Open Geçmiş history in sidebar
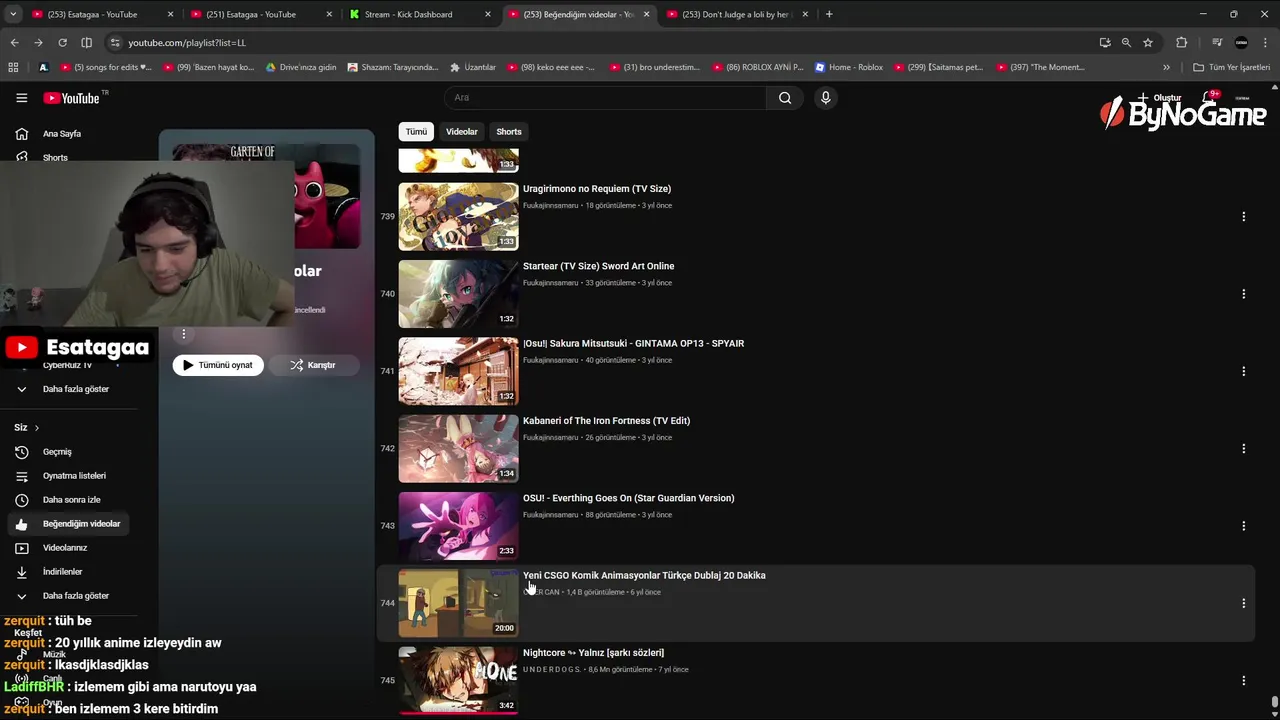Screen dimensions: 1280x720 (57, 452)
